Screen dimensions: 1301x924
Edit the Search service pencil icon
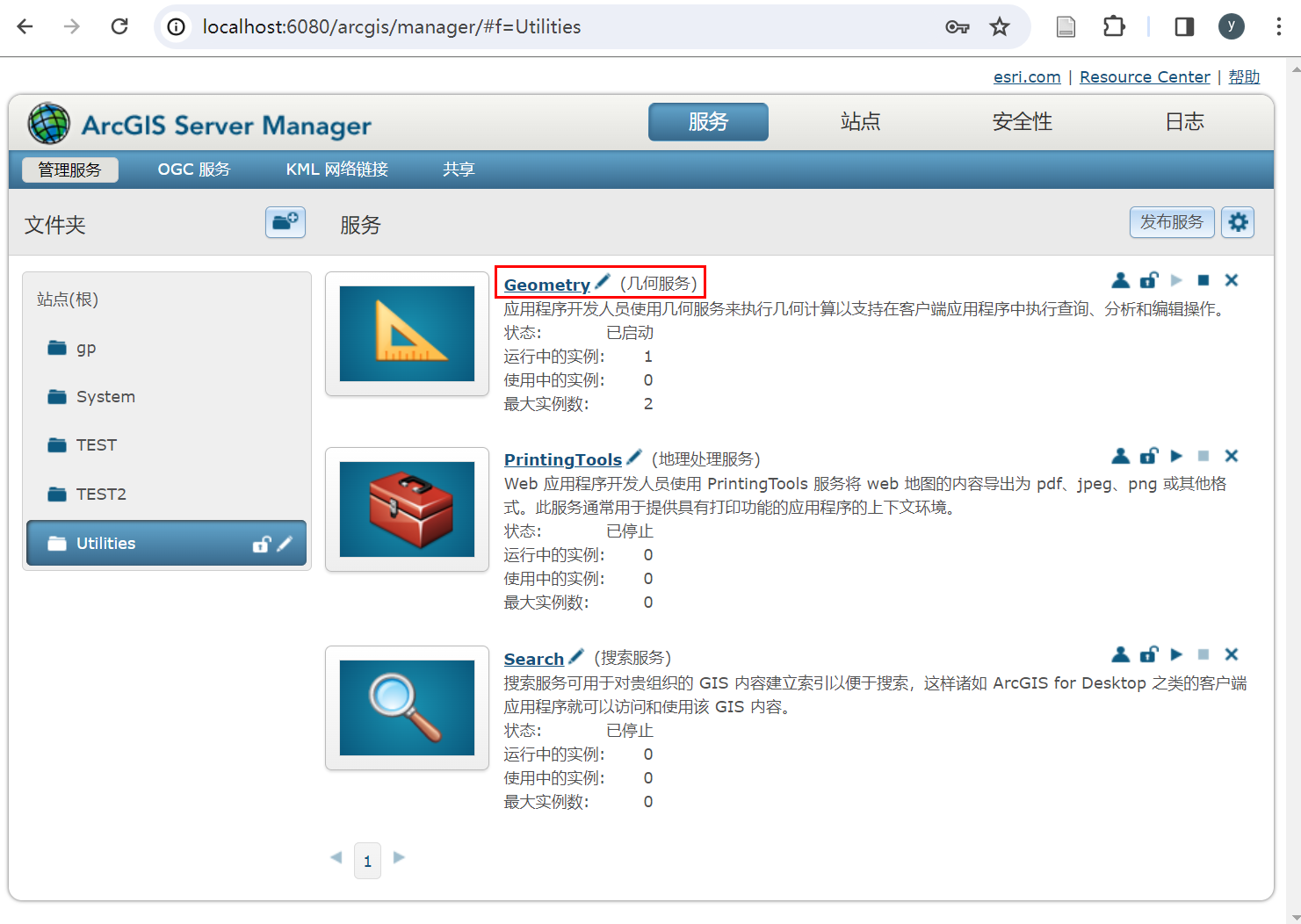576,656
